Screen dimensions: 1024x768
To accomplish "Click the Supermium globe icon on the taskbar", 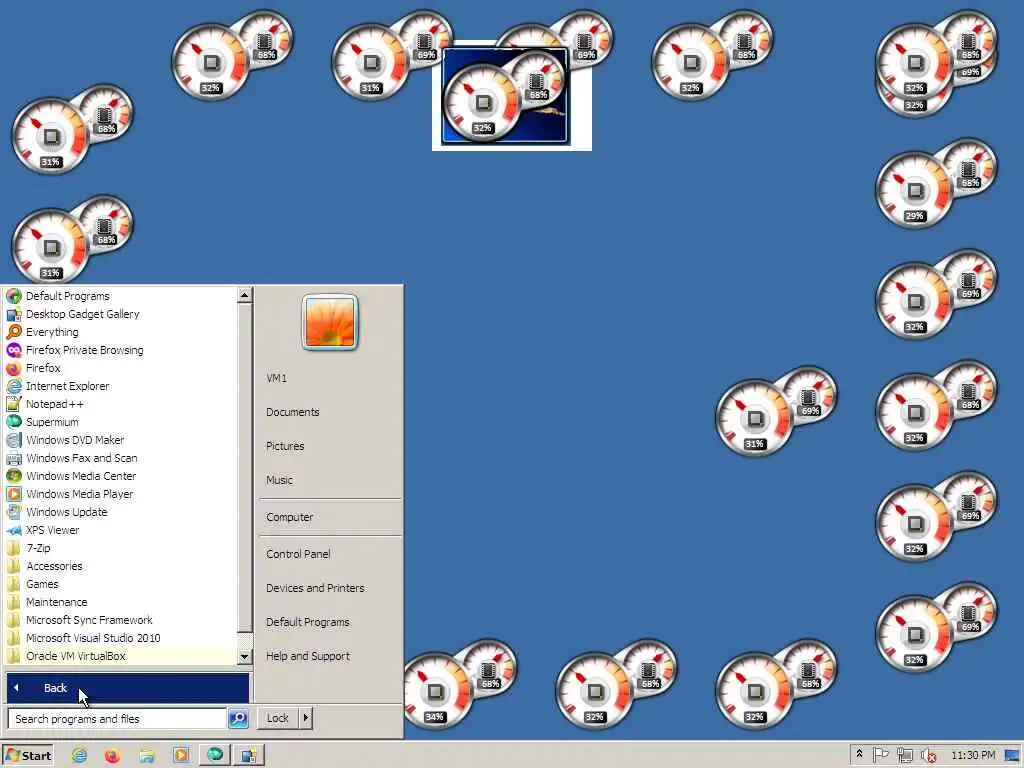I will tap(215, 755).
